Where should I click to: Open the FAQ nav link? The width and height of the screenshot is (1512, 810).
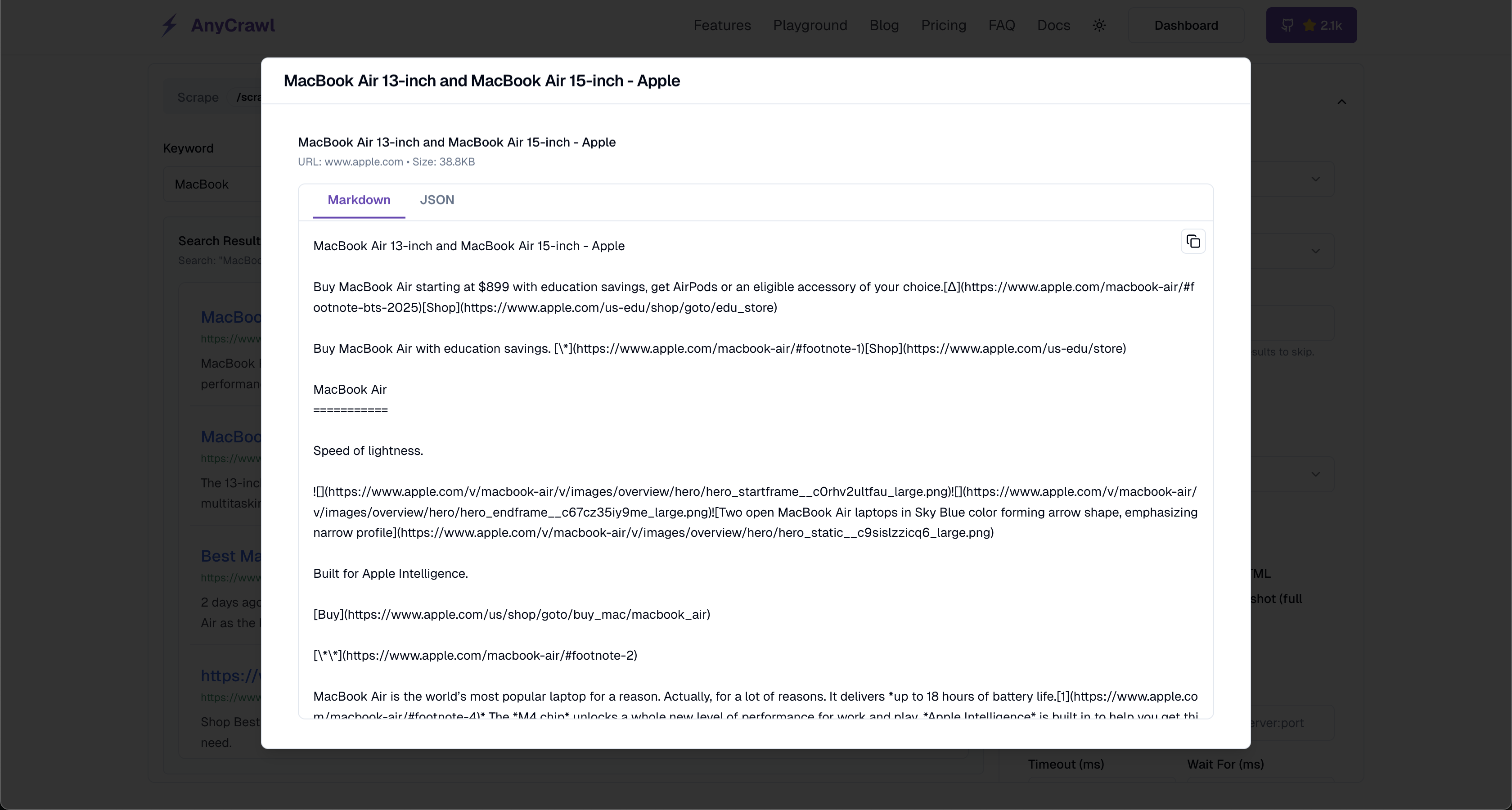click(x=1001, y=25)
